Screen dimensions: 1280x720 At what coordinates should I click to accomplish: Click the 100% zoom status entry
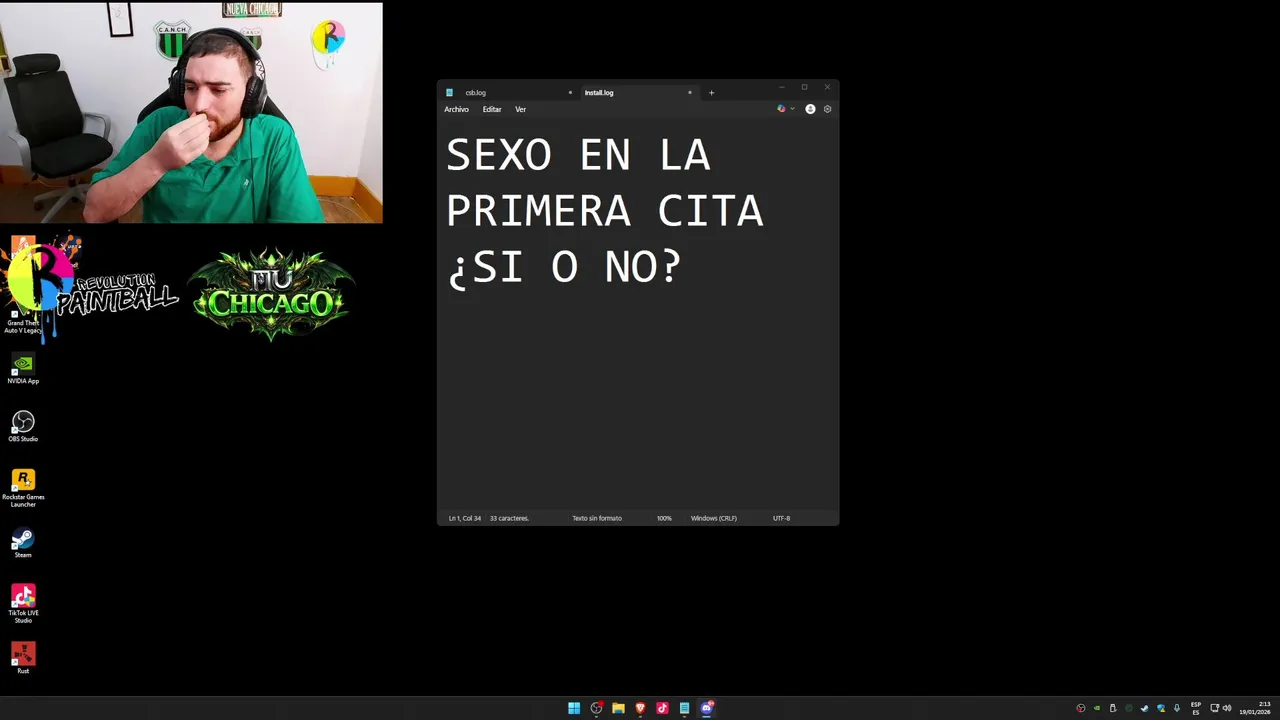point(664,518)
